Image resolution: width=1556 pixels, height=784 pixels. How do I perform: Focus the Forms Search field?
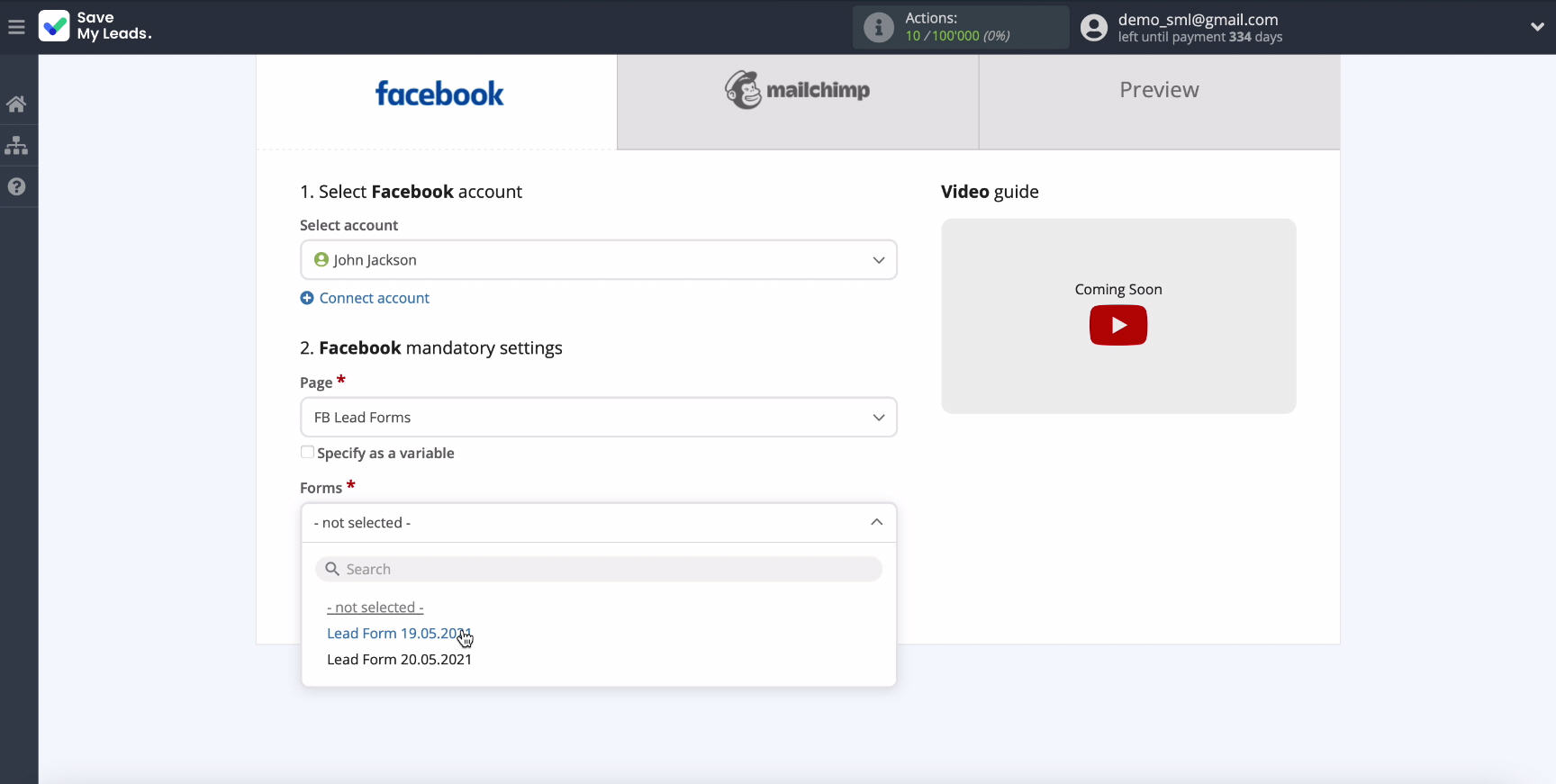[x=599, y=569]
